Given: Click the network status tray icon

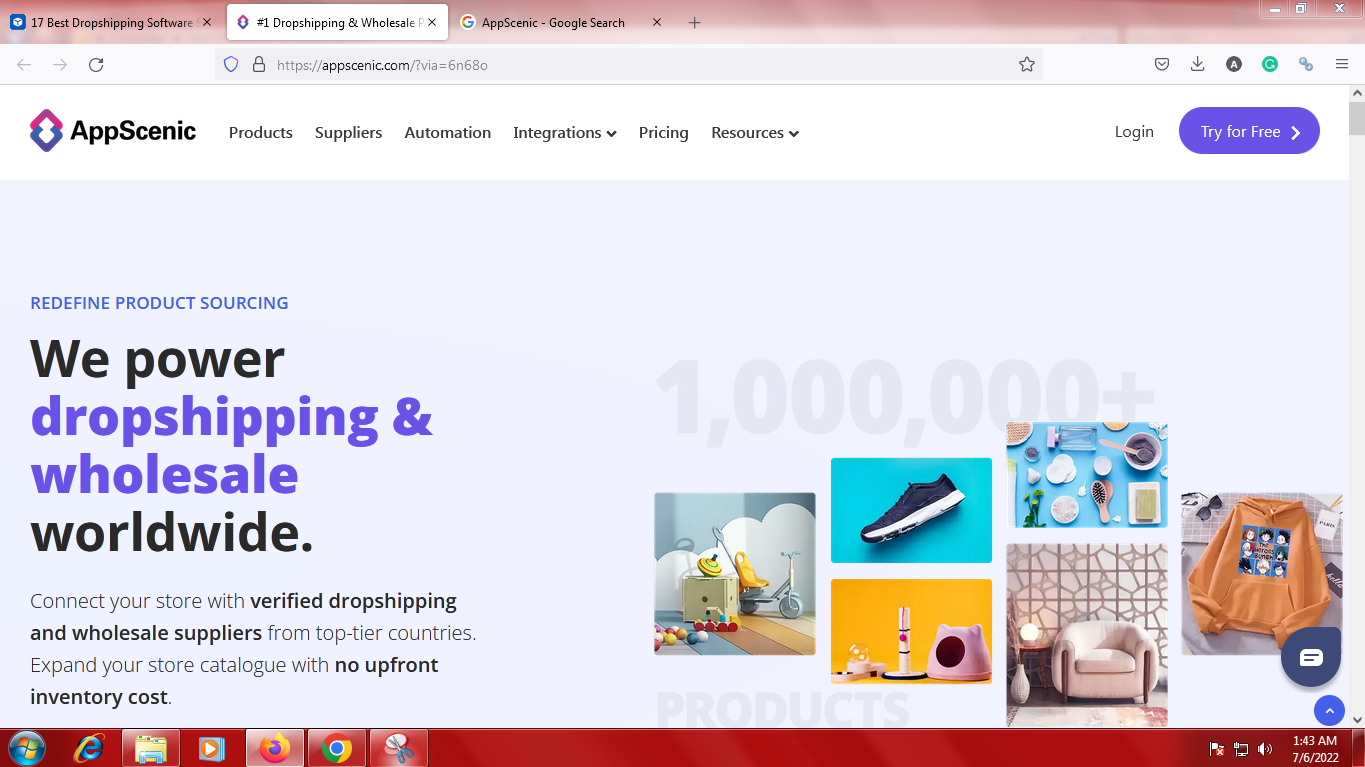Looking at the screenshot, I should click(1241, 748).
